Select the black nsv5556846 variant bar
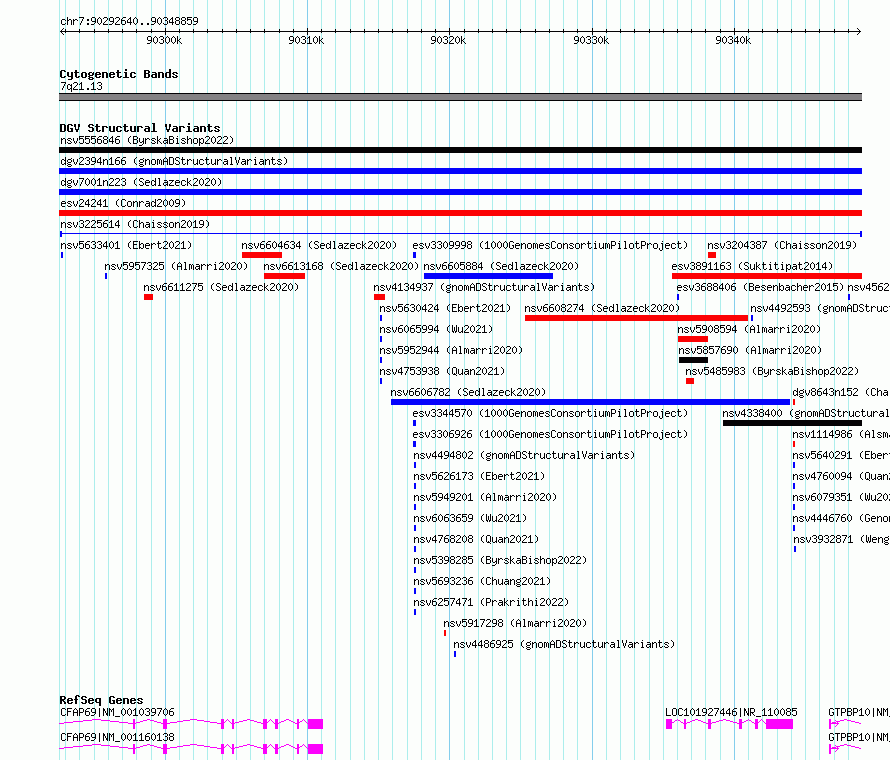Viewport: 890px width, 760px height. pos(460,150)
